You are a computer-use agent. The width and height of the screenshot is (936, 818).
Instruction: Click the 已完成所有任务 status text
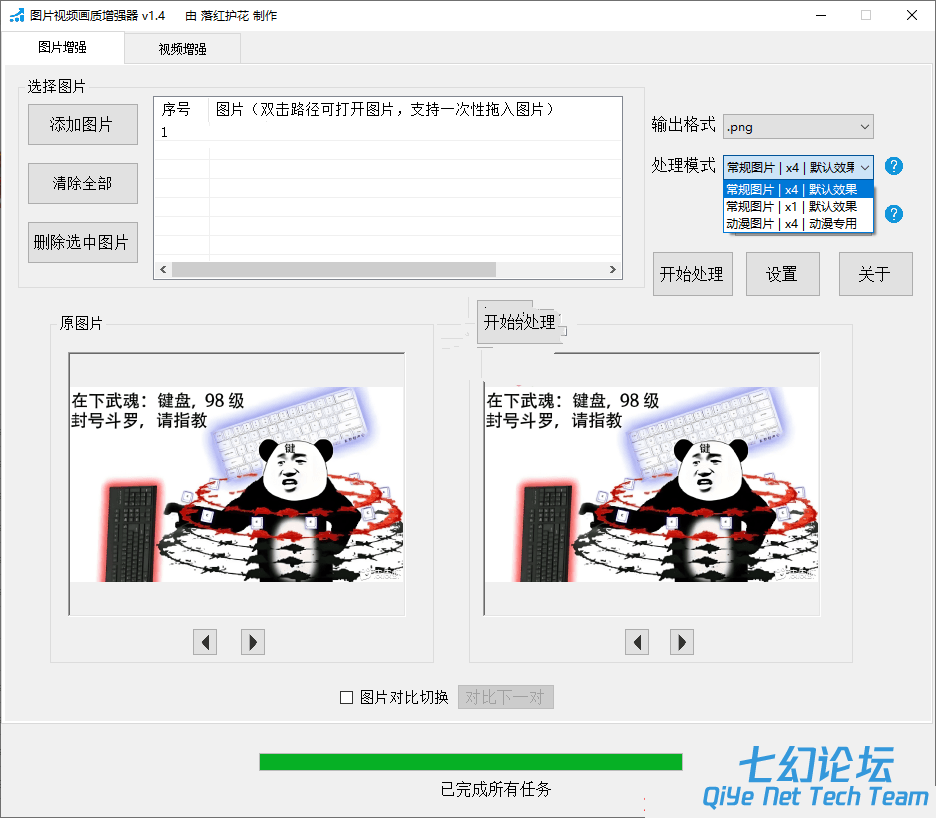pos(496,789)
